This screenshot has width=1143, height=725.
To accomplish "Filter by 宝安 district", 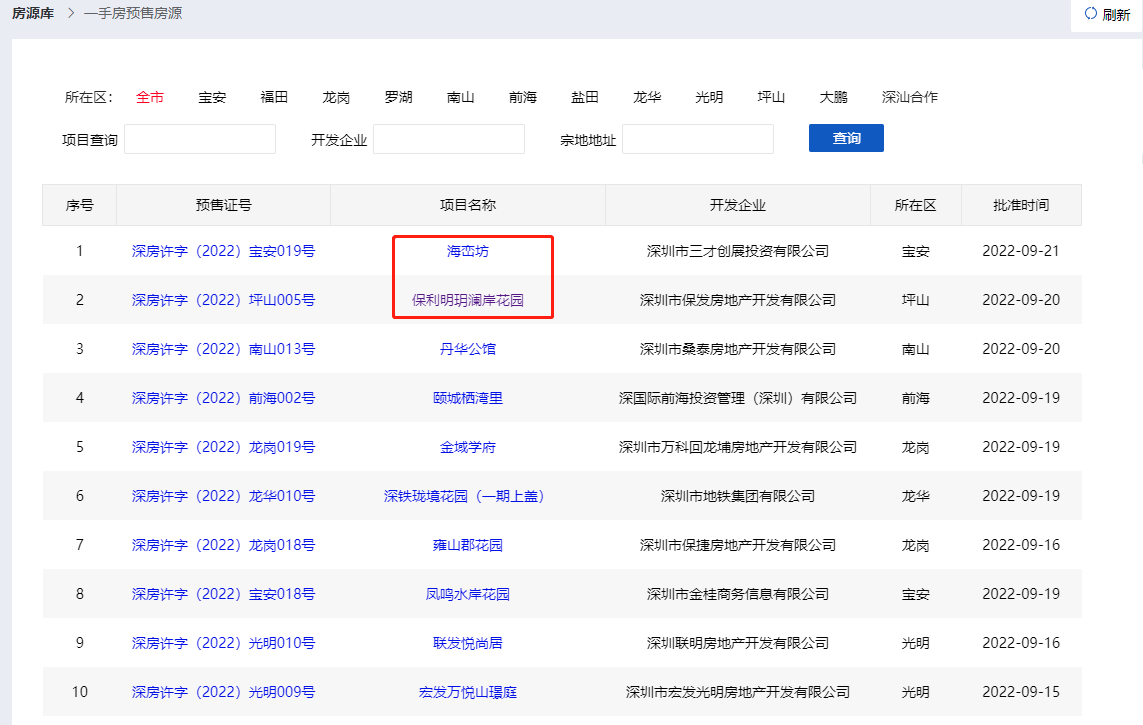I will [212, 97].
